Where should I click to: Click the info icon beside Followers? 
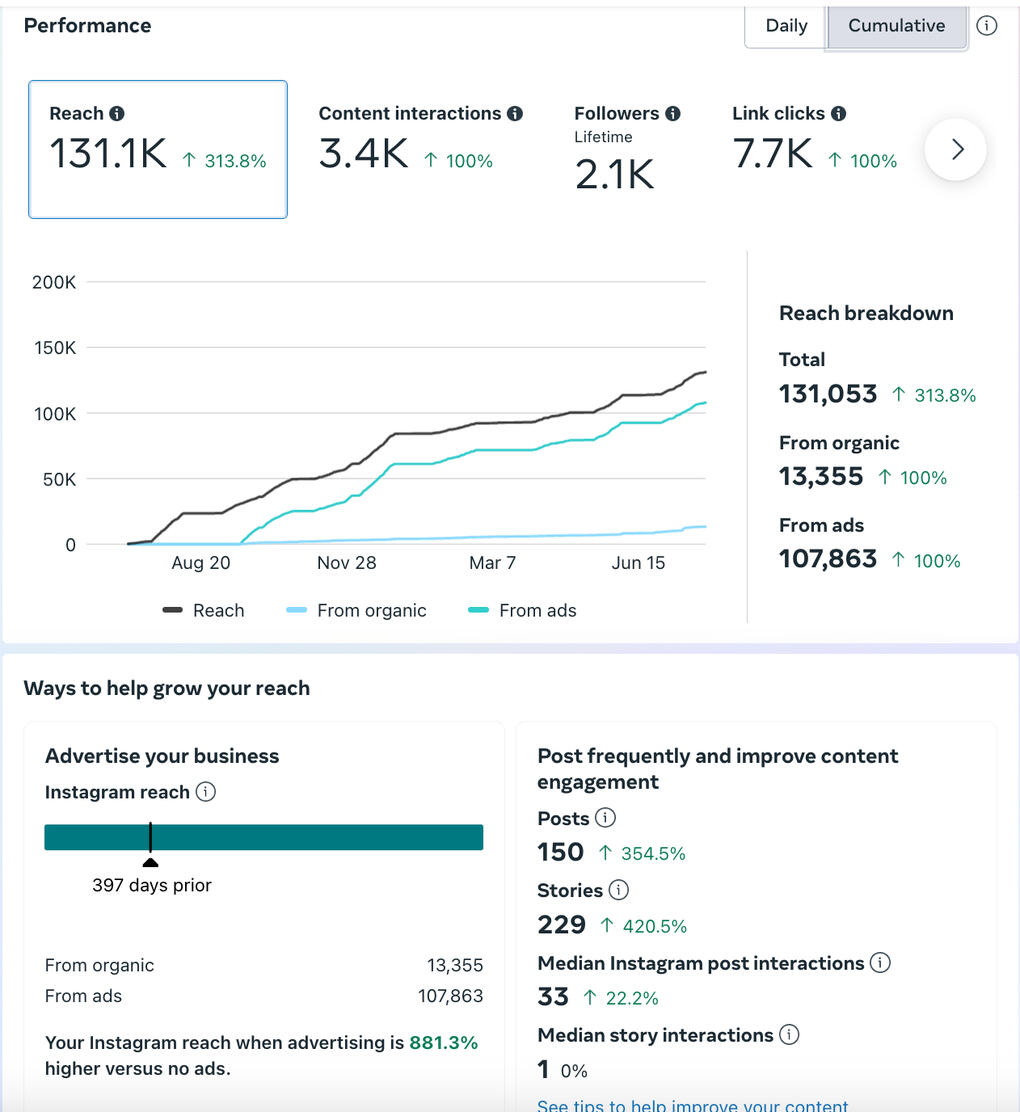(x=673, y=114)
